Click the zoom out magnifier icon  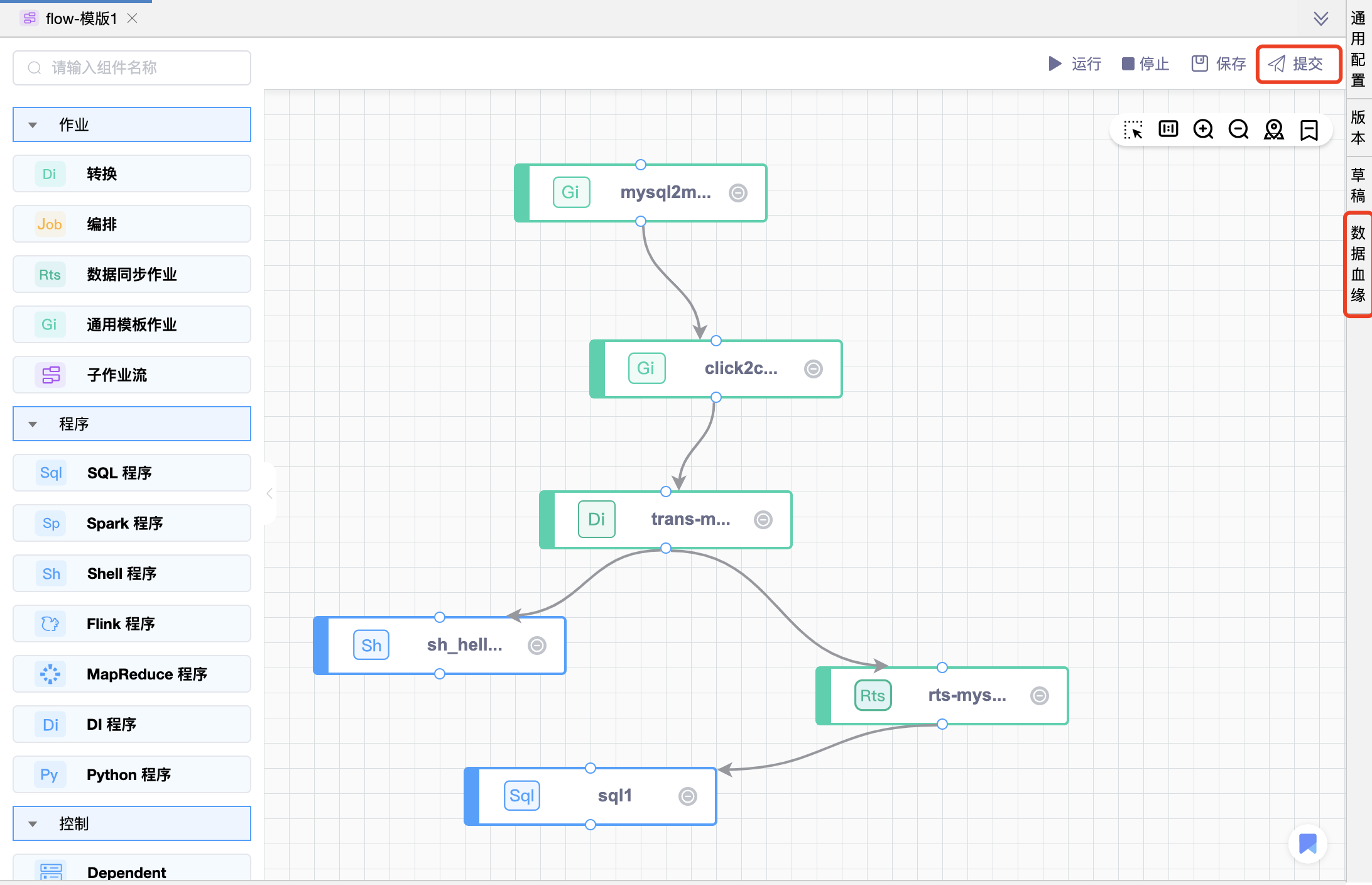[1238, 129]
